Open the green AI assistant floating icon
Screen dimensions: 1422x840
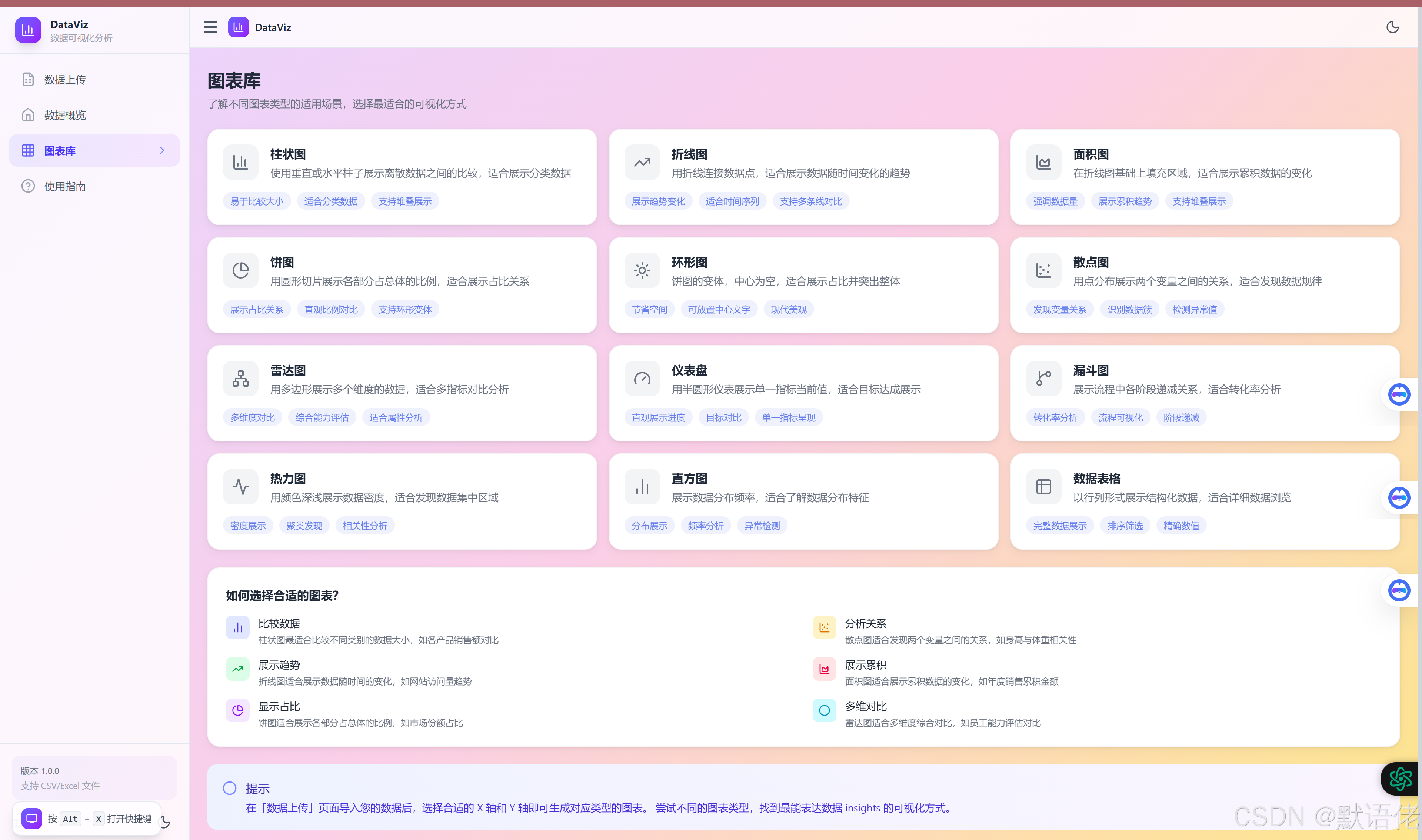tap(1400, 779)
